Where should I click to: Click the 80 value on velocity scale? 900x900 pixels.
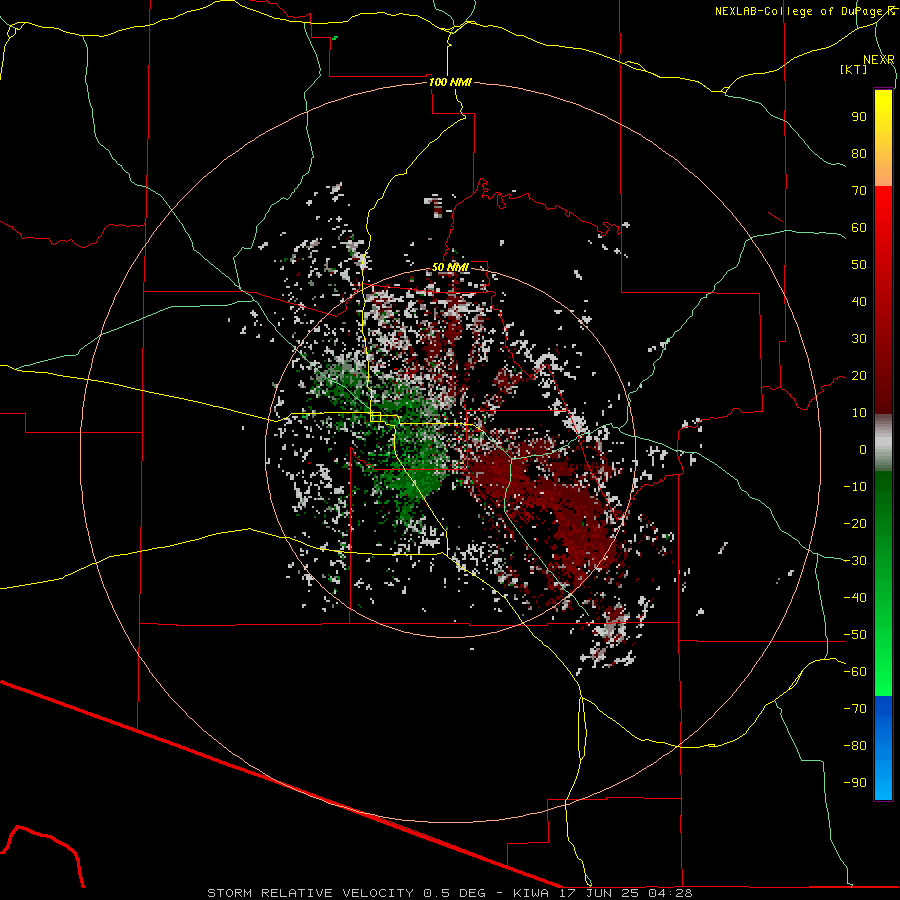859,153
